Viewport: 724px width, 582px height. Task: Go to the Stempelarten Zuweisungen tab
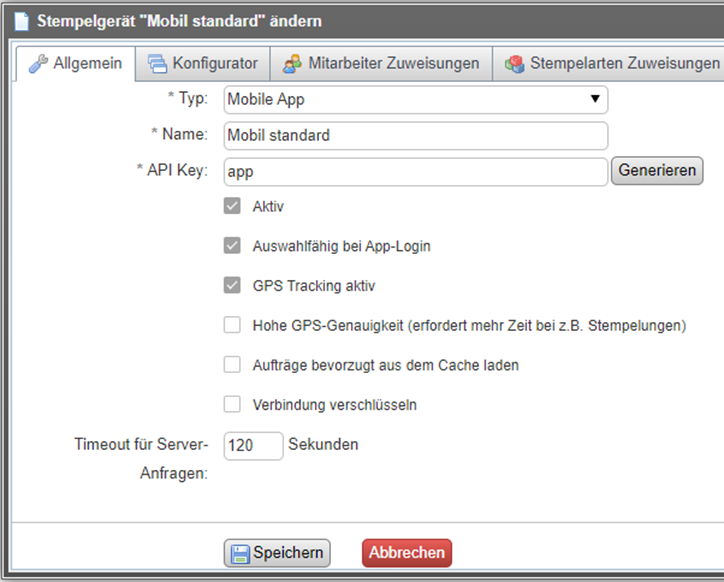624,64
